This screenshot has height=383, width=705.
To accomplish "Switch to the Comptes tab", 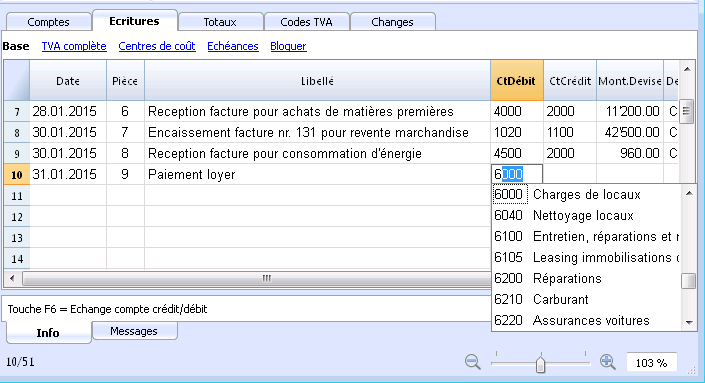I will coord(48,22).
